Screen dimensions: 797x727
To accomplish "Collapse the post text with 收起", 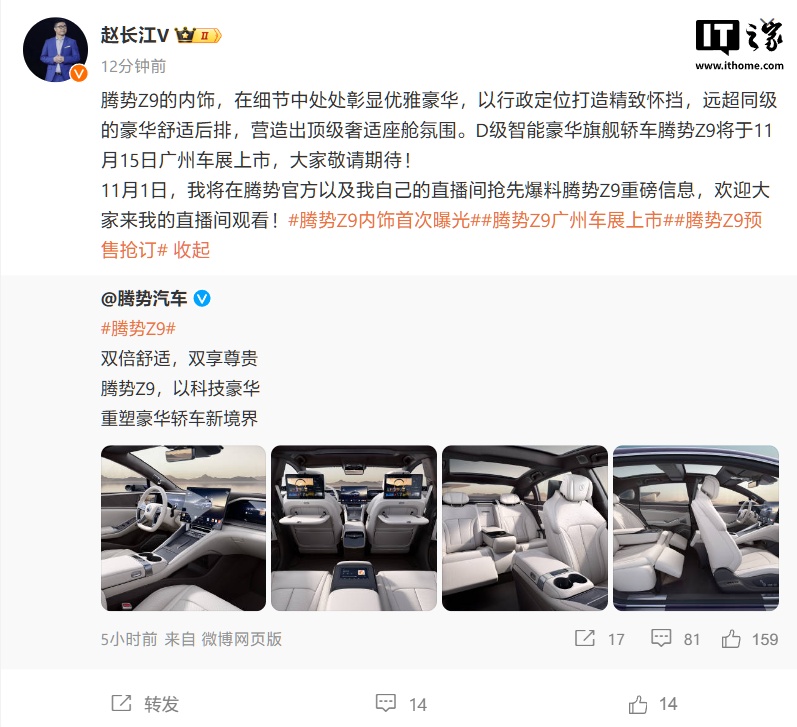I will pos(192,250).
